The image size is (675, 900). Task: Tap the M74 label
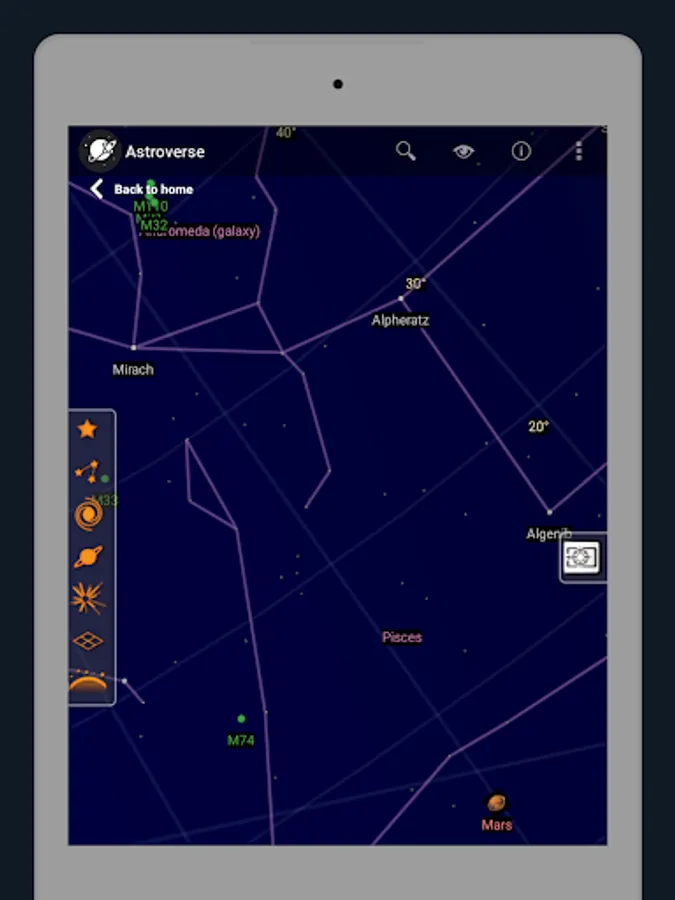point(240,740)
